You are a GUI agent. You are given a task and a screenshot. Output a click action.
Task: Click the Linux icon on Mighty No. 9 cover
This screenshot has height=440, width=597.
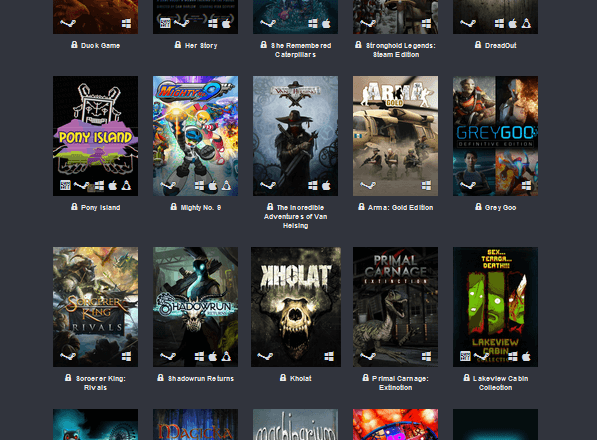(227, 185)
